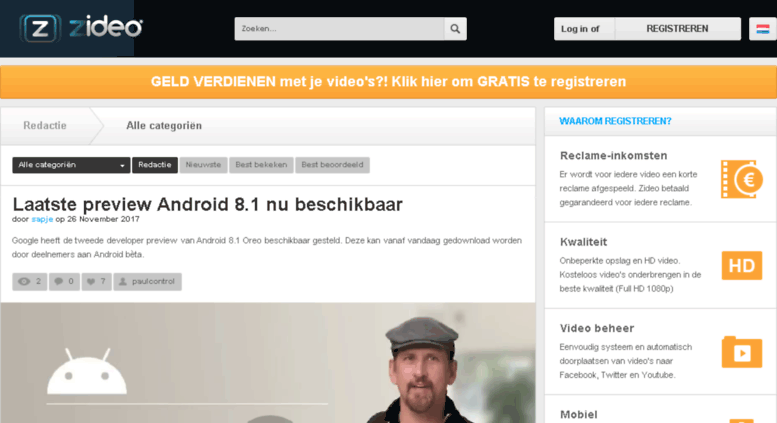777x423 pixels.
Task: Click Log in of button
Action: tap(584, 29)
